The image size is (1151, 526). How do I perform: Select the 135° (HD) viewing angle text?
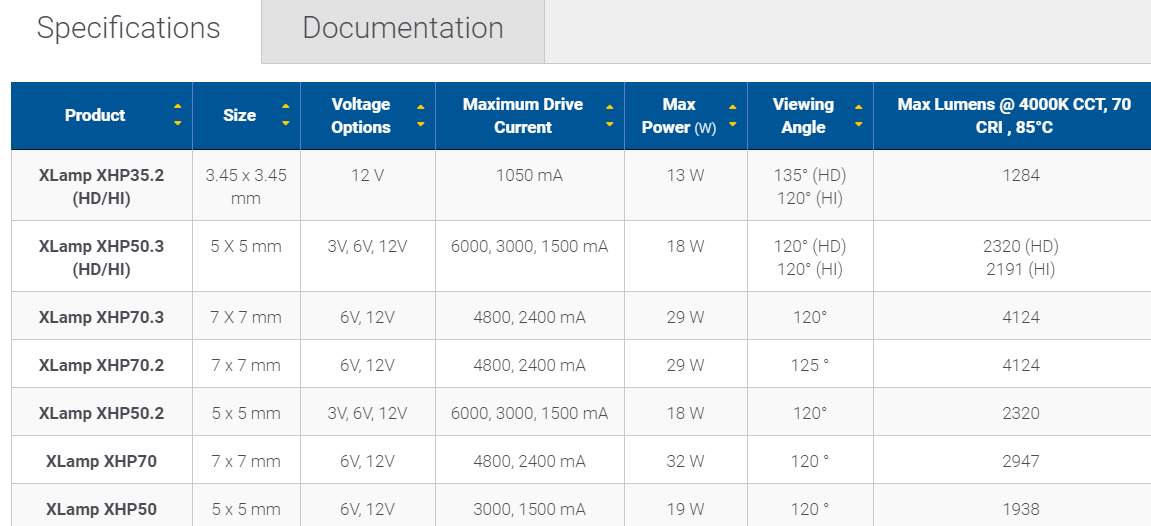pos(810,175)
